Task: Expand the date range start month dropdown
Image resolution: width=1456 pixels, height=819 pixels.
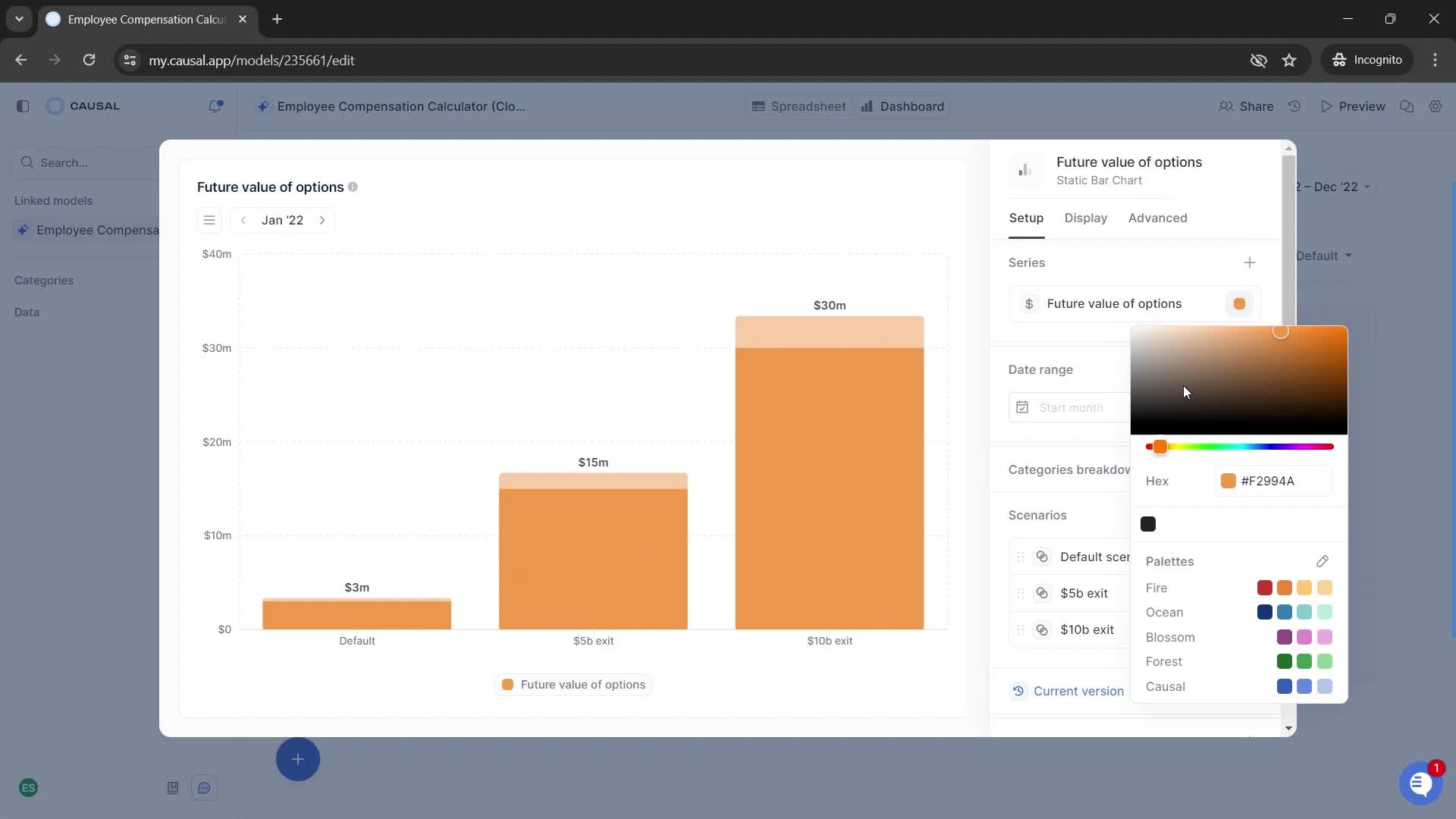Action: pos(1070,407)
